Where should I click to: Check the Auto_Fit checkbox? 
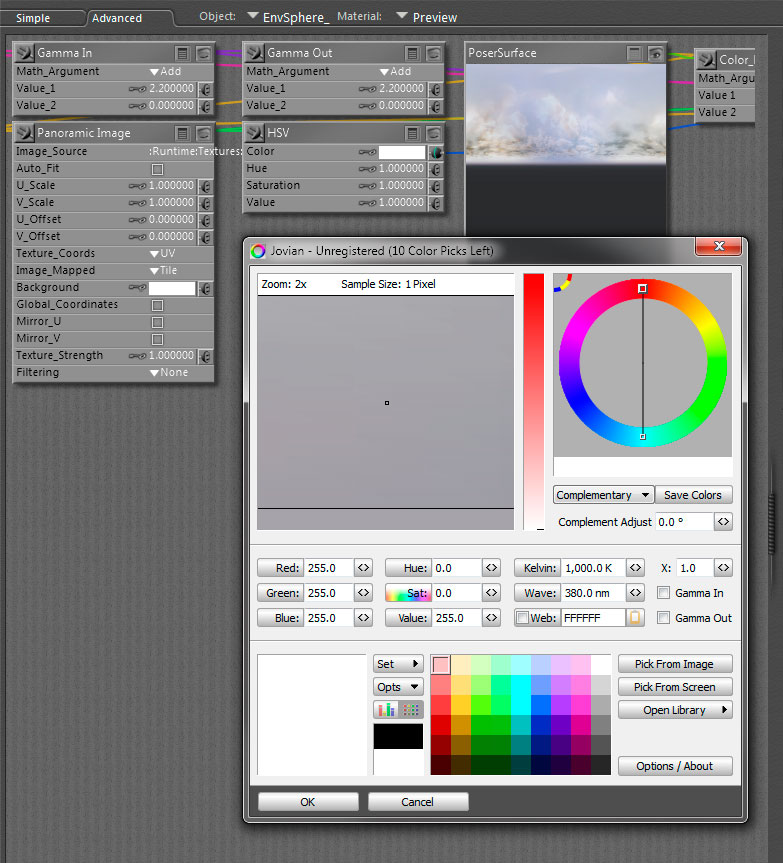[x=156, y=169]
